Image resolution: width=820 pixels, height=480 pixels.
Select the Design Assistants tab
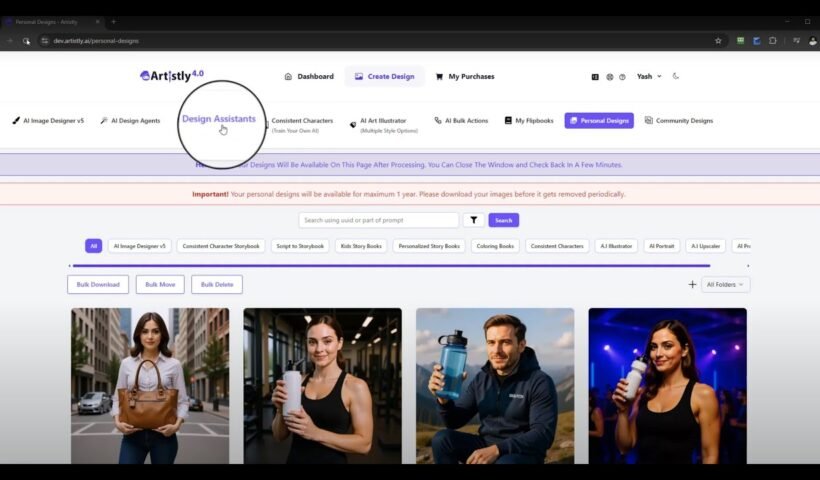(219, 119)
